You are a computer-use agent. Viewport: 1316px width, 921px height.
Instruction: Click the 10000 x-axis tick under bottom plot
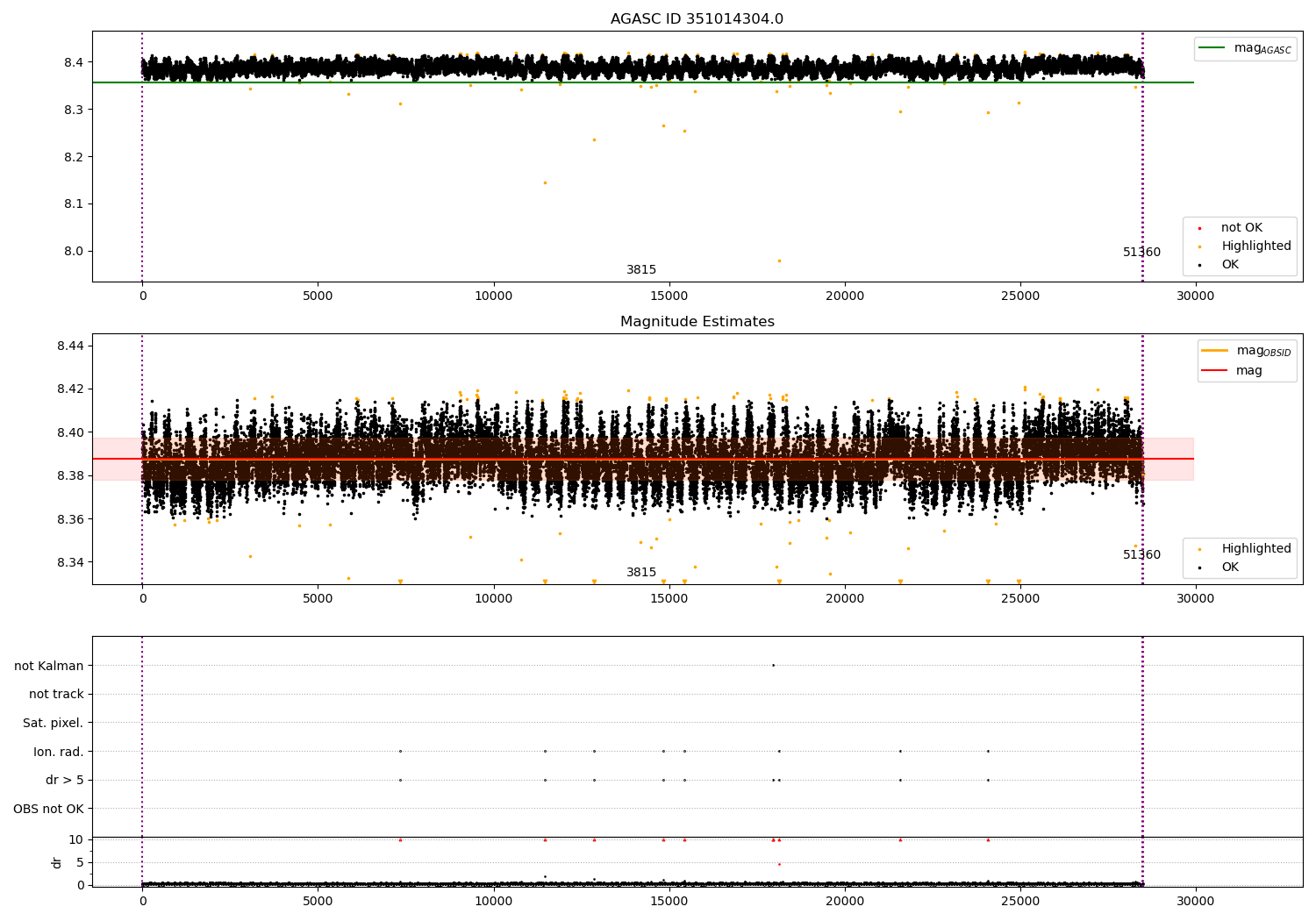(x=493, y=902)
